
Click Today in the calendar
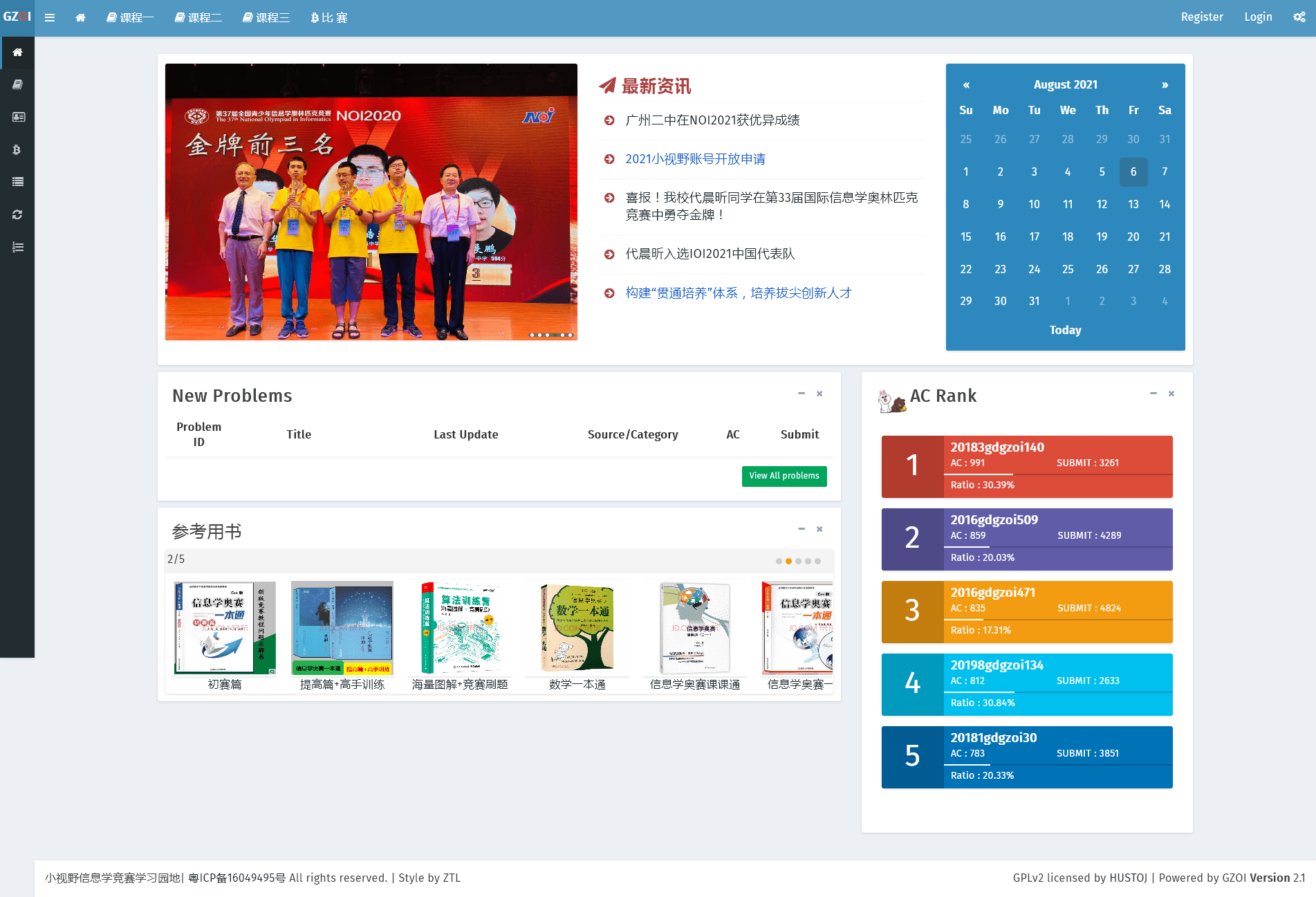click(1065, 331)
